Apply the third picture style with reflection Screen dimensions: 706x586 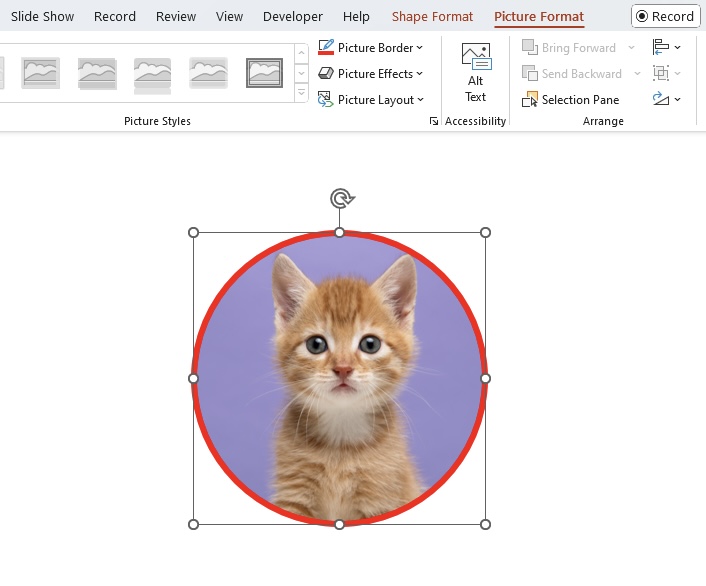click(153, 75)
